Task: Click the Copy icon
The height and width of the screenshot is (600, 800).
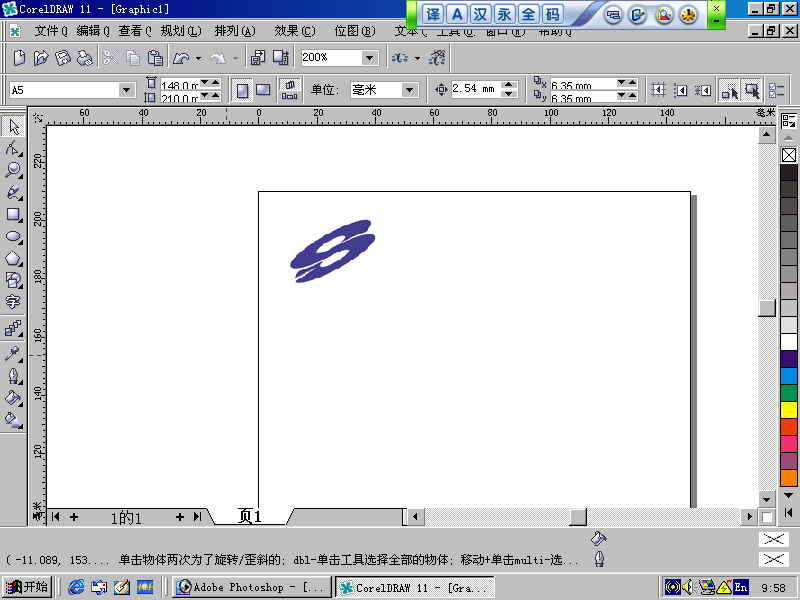Action: click(x=133, y=58)
